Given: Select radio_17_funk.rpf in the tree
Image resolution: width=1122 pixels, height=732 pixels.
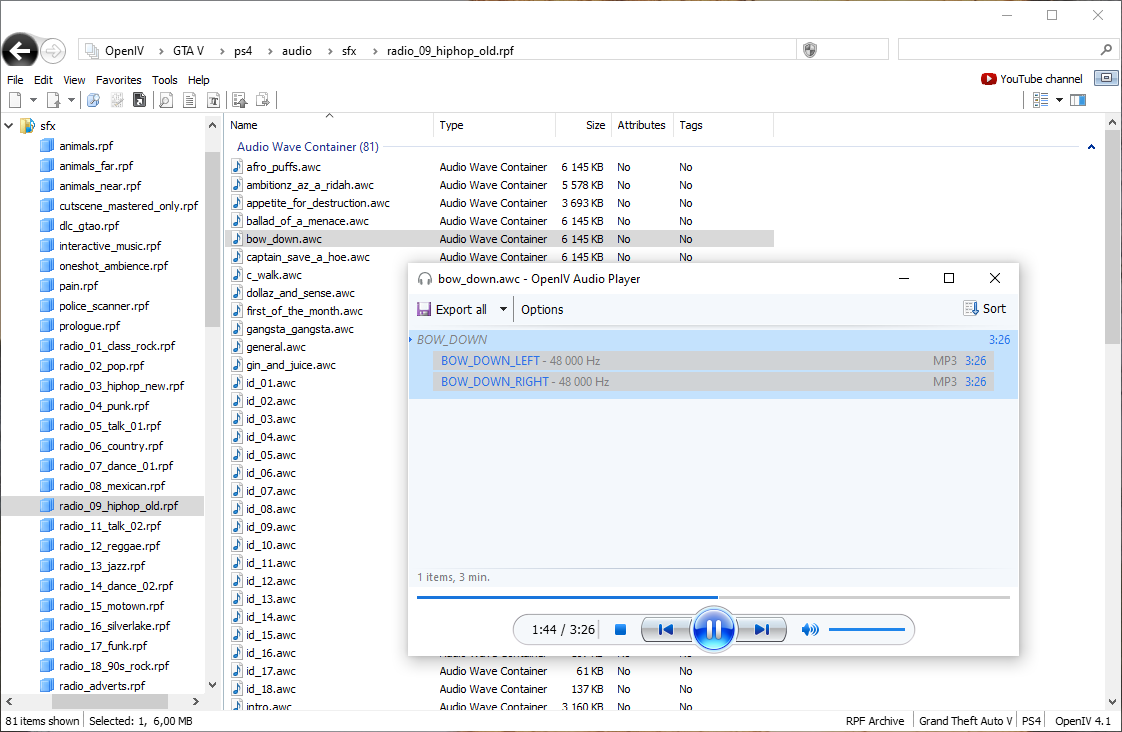Looking at the screenshot, I should tap(103, 646).
